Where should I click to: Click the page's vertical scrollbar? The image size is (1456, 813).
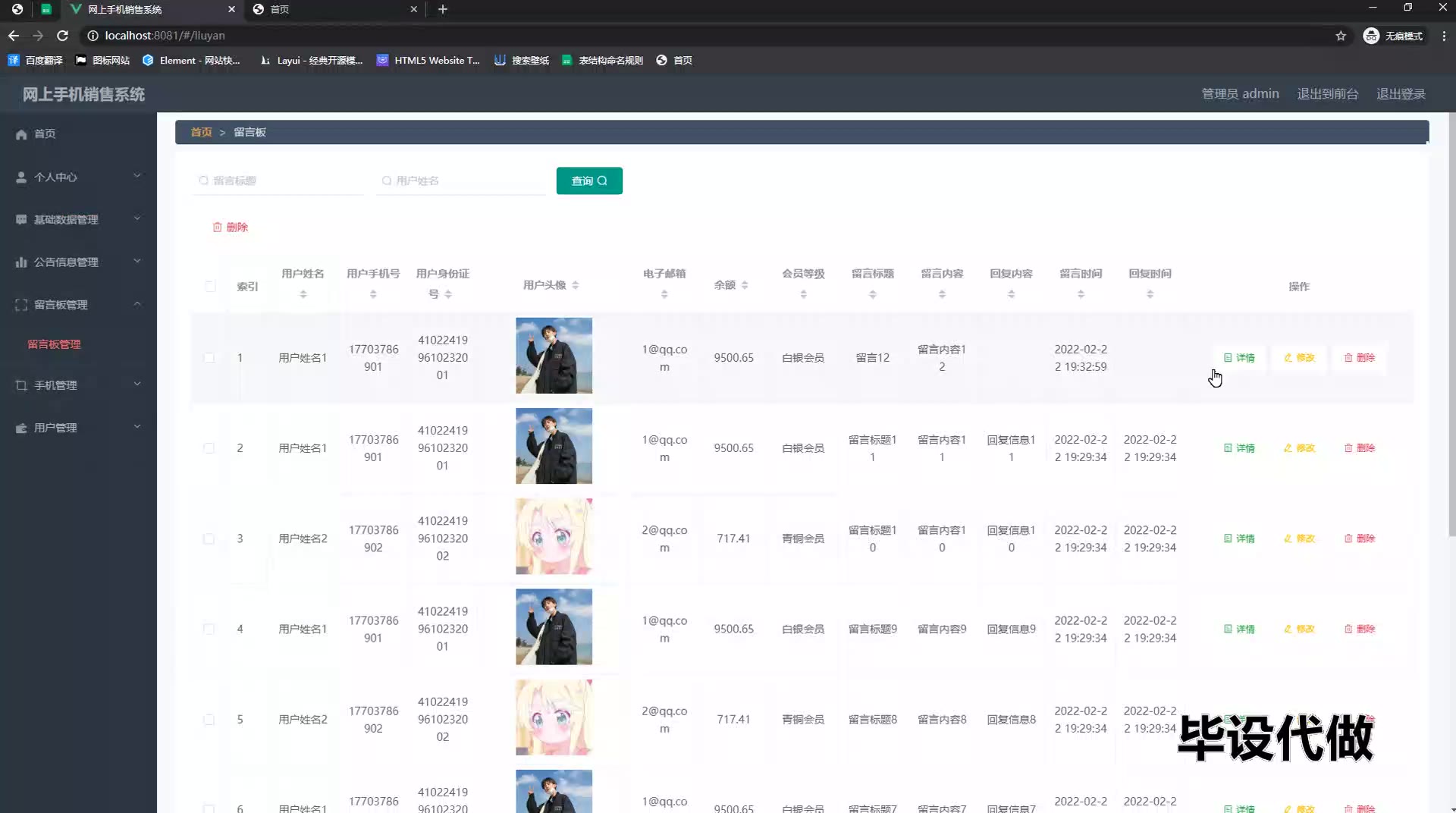pos(1451,326)
